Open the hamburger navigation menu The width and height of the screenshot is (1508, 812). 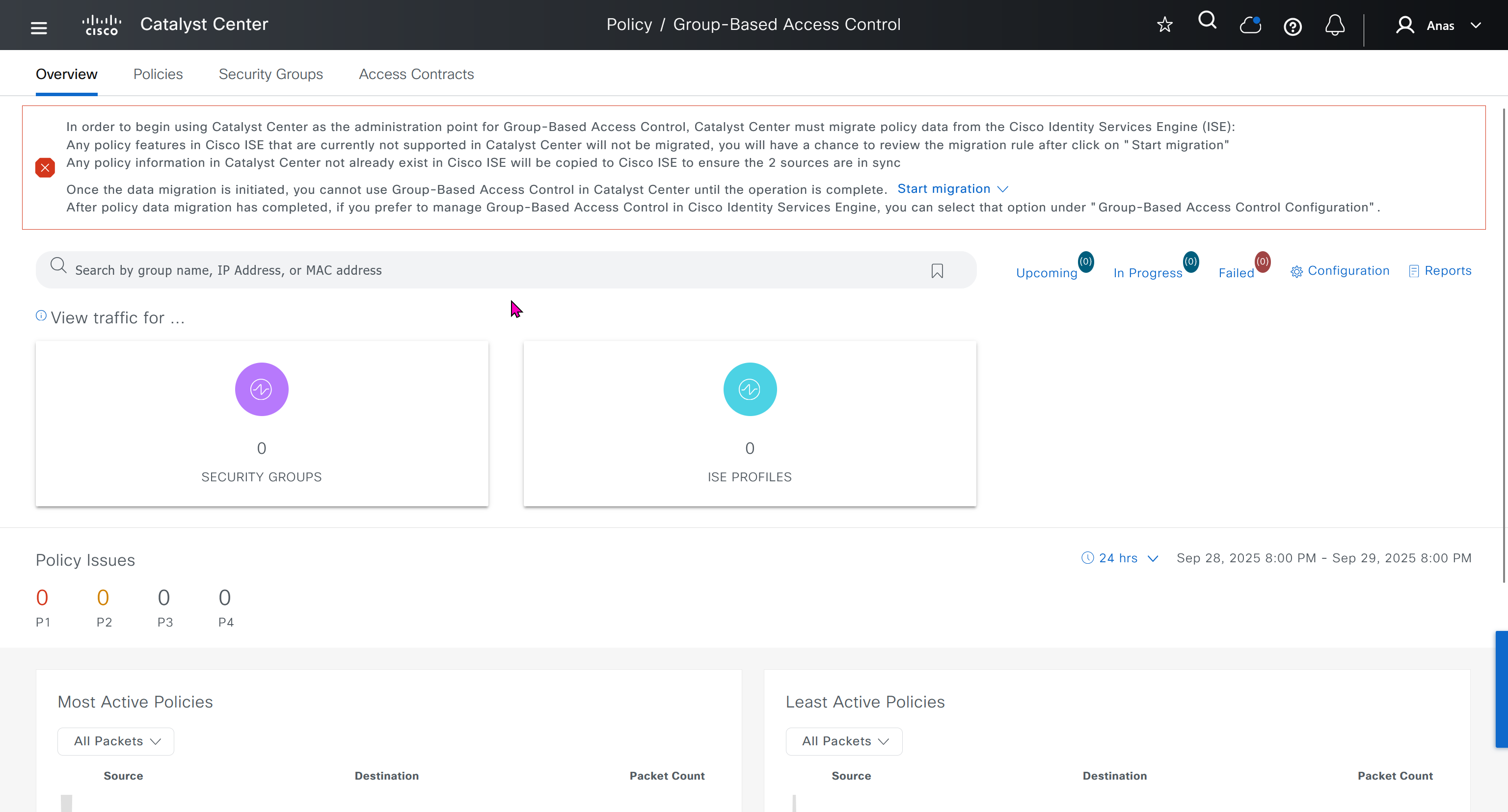39,27
